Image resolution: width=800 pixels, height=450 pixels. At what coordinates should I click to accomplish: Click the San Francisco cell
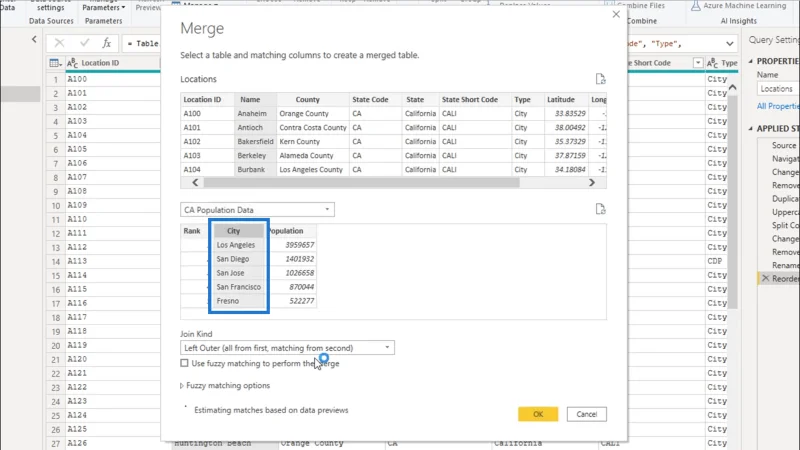pos(239,287)
